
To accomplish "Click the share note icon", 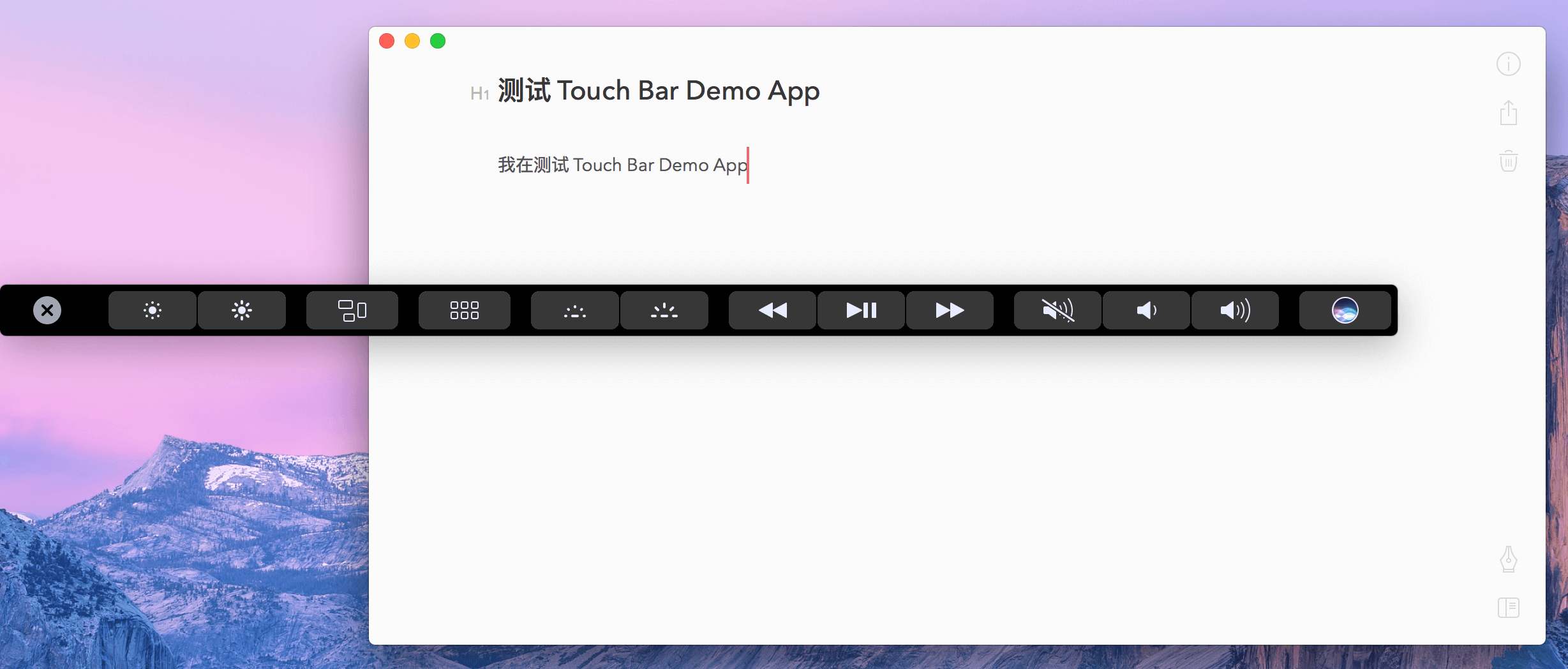I will point(1509,112).
